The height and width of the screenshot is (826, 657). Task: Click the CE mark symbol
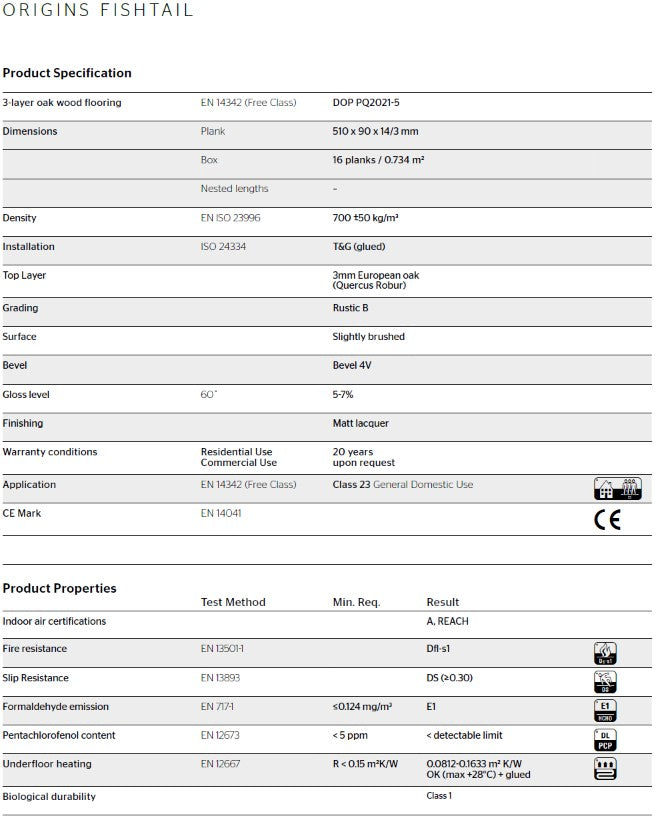607,520
